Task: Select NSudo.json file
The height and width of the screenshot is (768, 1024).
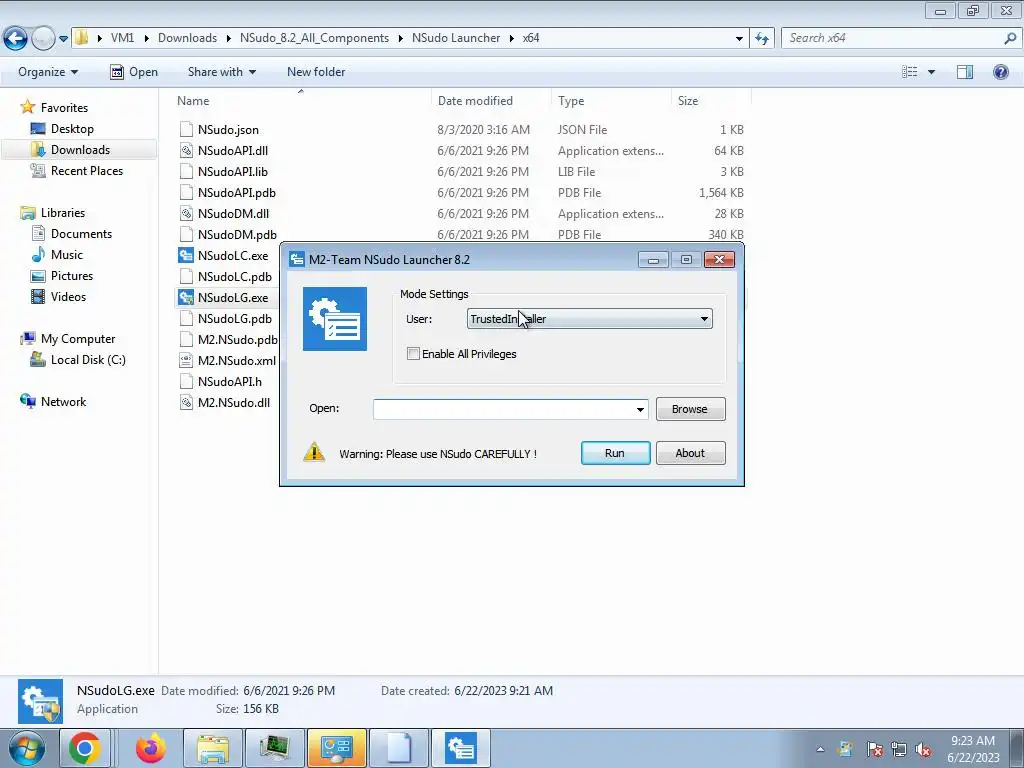Action: [x=228, y=129]
